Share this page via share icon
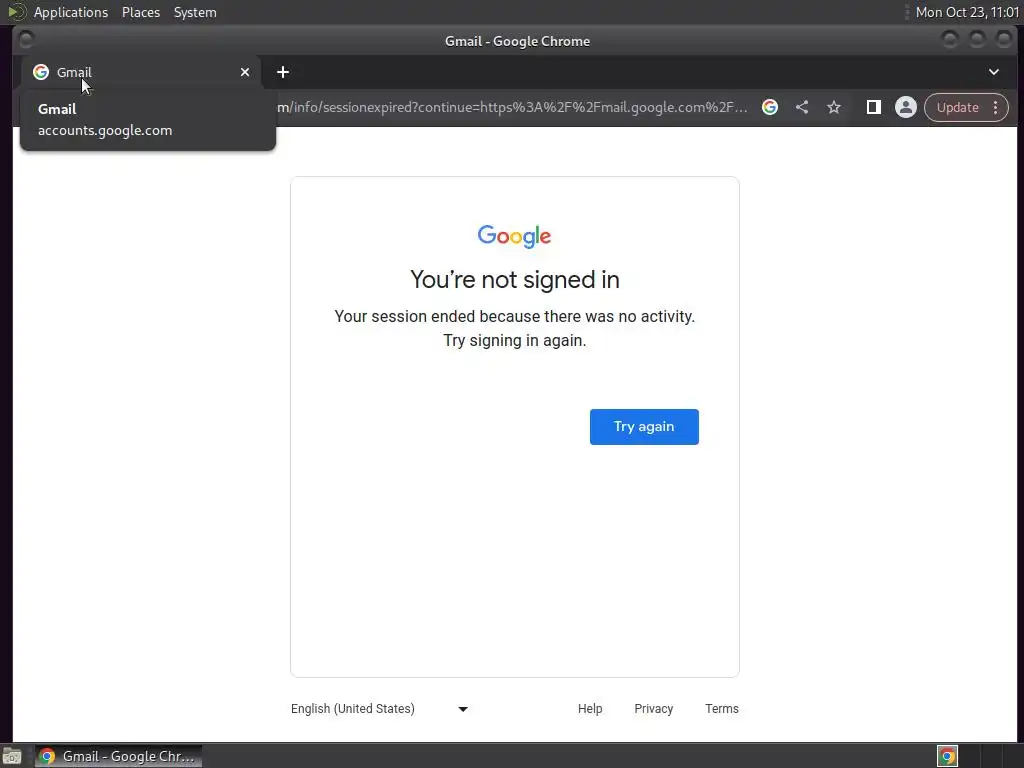This screenshot has height=768, width=1024. coord(802,107)
